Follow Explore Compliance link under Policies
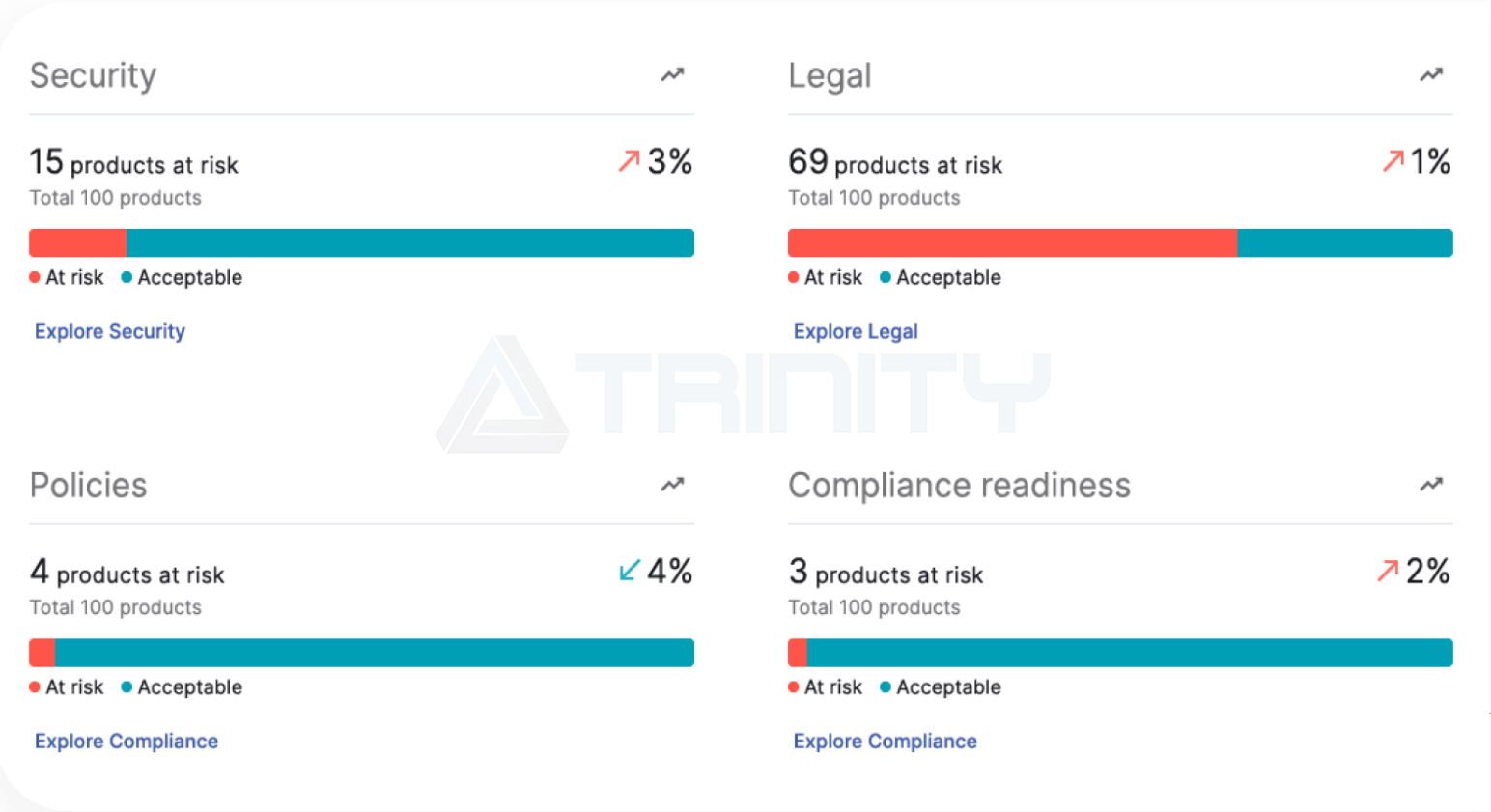Viewport: 1491px width, 812px height. tap(127, 741)
